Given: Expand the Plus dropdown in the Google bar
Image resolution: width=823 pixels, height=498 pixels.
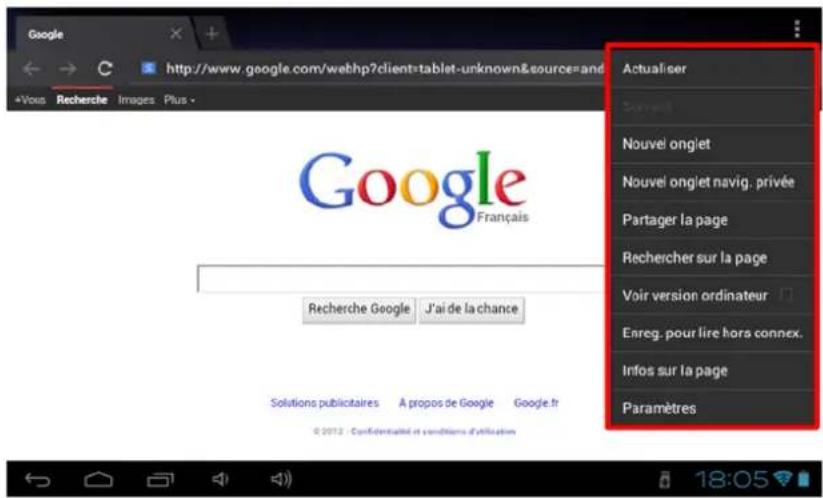Looking at the screenshot, I should click(180, 100).
